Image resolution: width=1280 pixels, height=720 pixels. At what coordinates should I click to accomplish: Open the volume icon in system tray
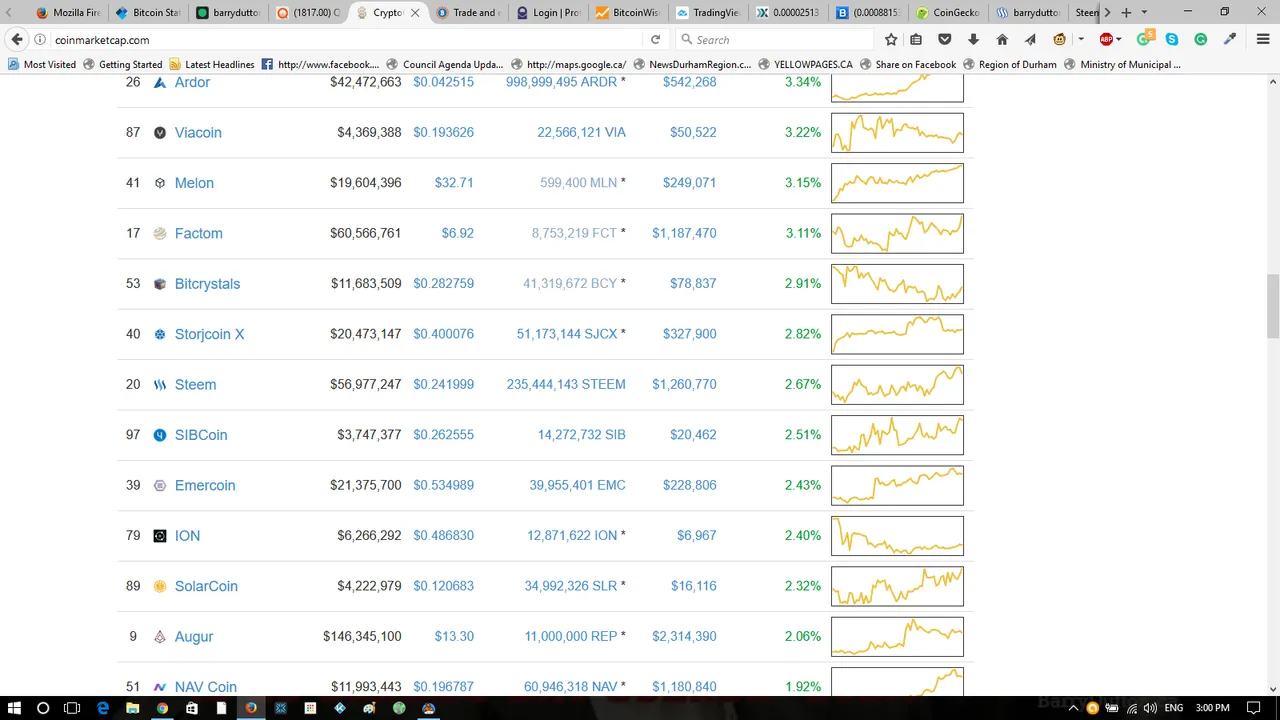point(1149,708)
